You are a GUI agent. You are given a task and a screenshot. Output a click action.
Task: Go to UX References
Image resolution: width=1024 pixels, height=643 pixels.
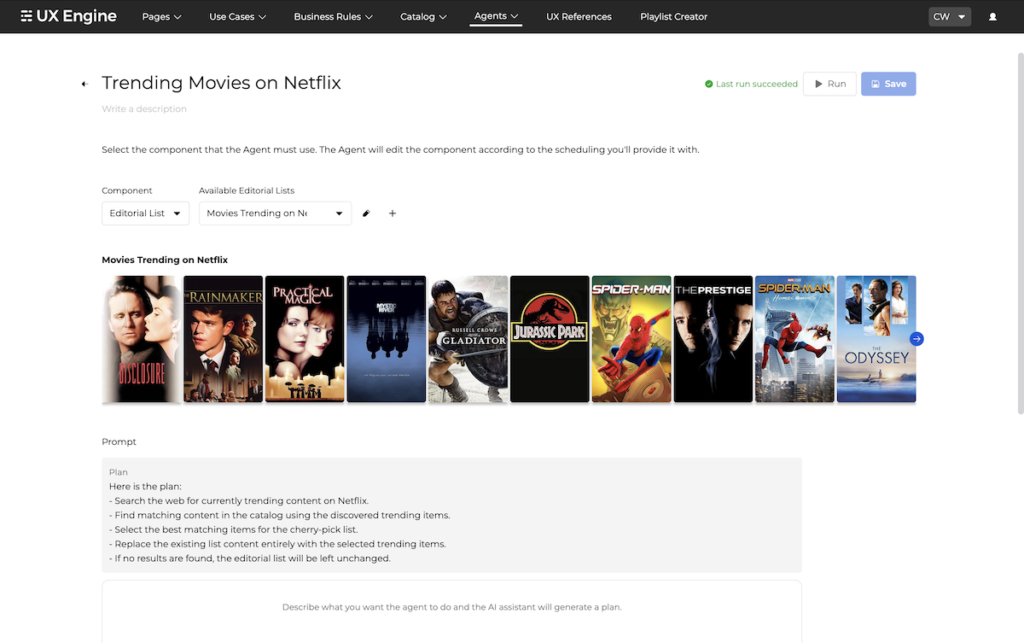tap(579, 17)
